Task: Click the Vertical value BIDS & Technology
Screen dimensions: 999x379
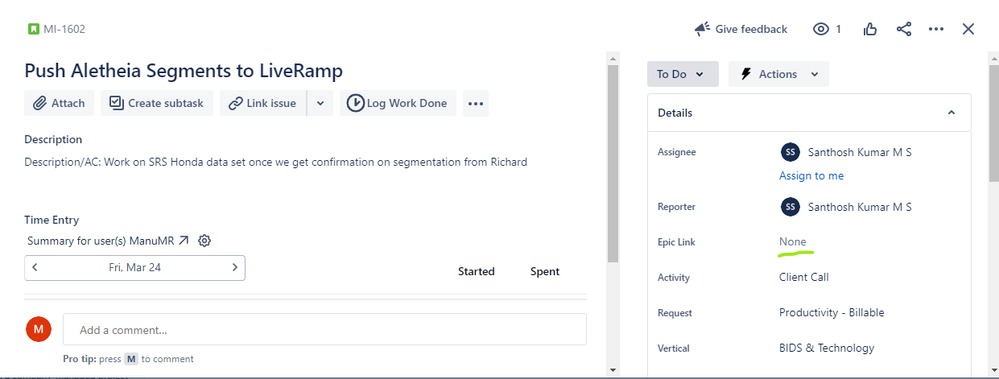Action: click(x=826, y=348)
